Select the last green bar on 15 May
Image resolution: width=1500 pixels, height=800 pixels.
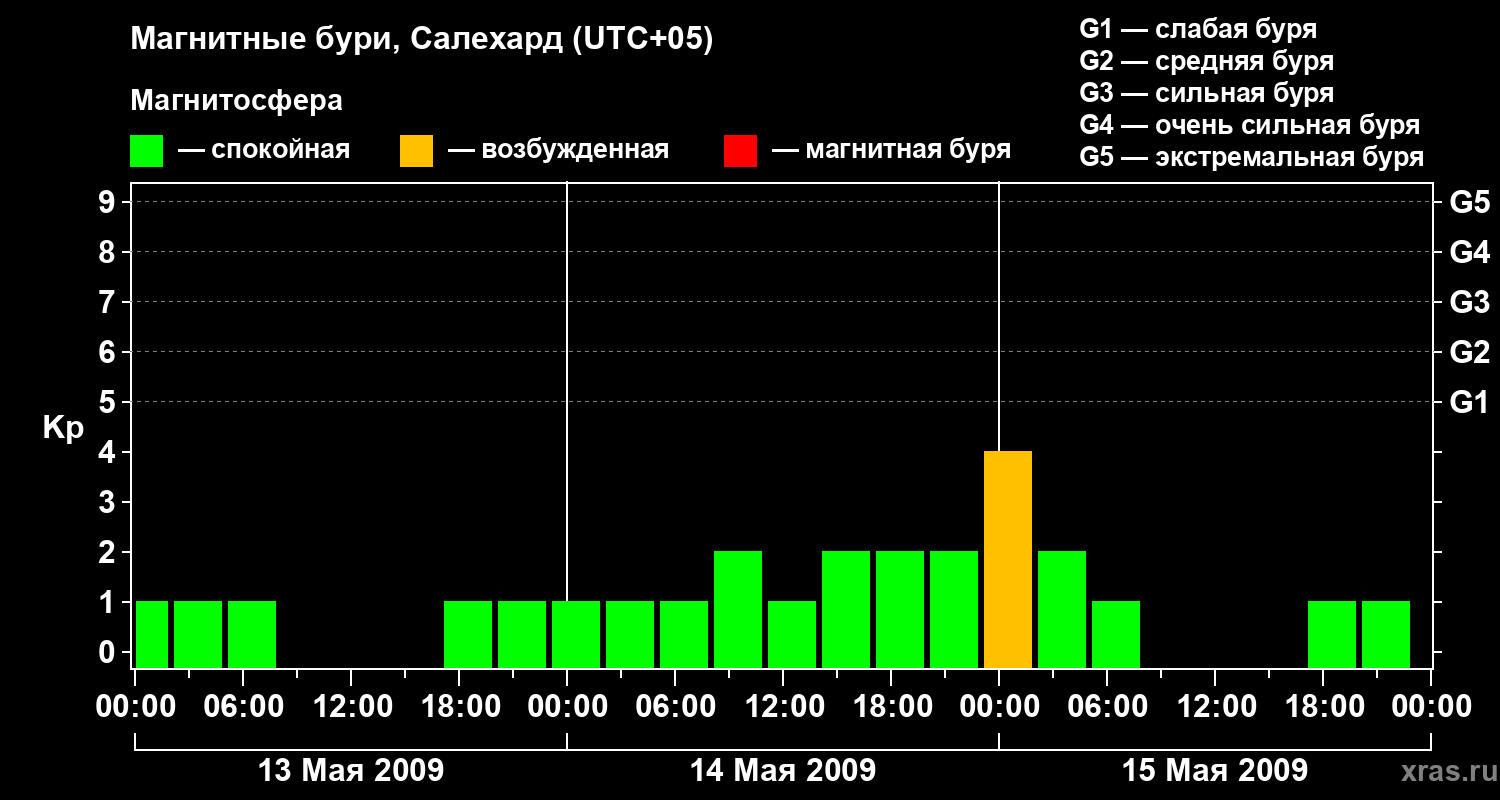click(1385, 634)
